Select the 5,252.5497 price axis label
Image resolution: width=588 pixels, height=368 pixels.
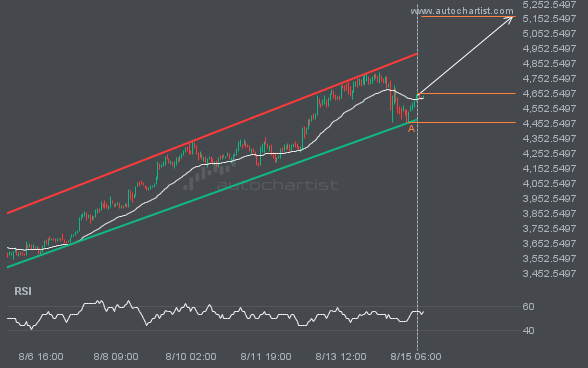(x=549, y=5)
